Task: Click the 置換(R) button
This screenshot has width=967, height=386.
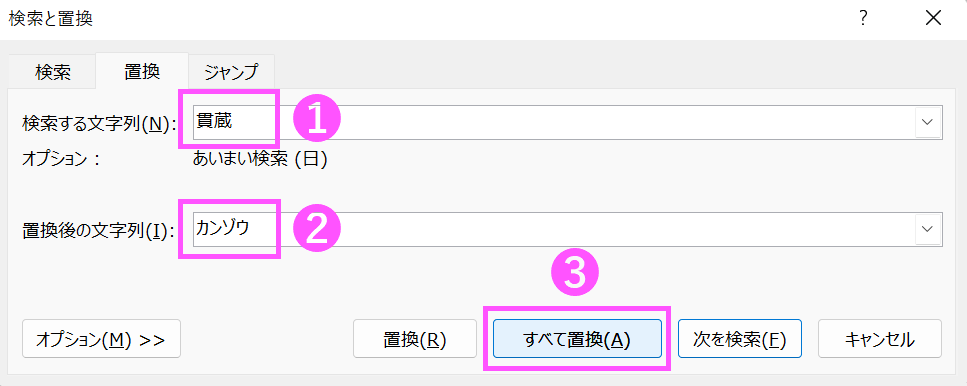Action: pos(414,339)
